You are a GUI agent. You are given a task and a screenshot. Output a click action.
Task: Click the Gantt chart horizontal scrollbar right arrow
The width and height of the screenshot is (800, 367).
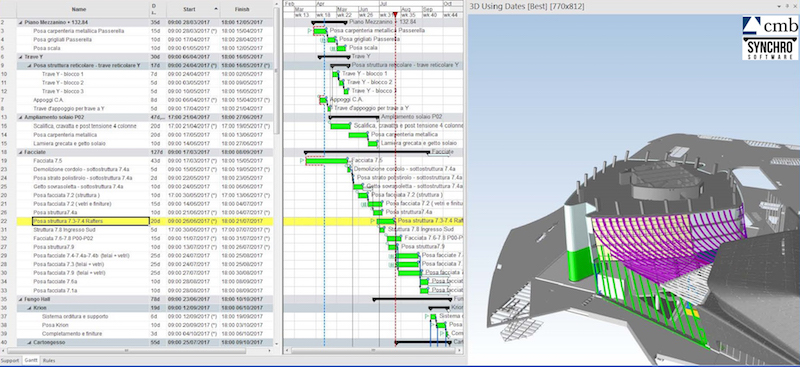pyautogui.click(x=460, y=351)
